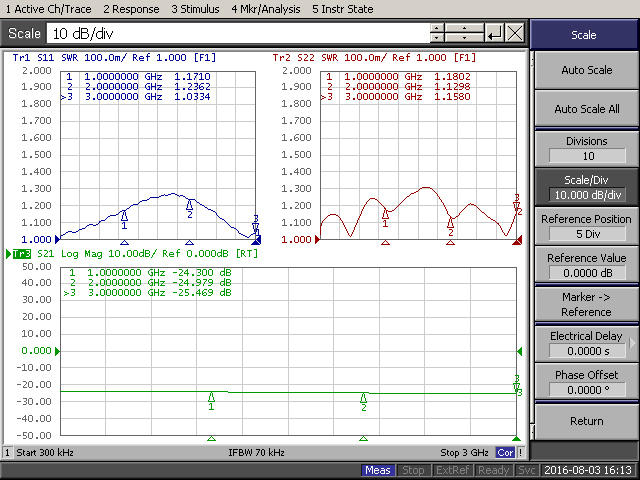The width and height of the screenshot is (640, 480).
Task: Click the Tr3 green reference arrow on right edge
Action: click(x=520, y=351)
